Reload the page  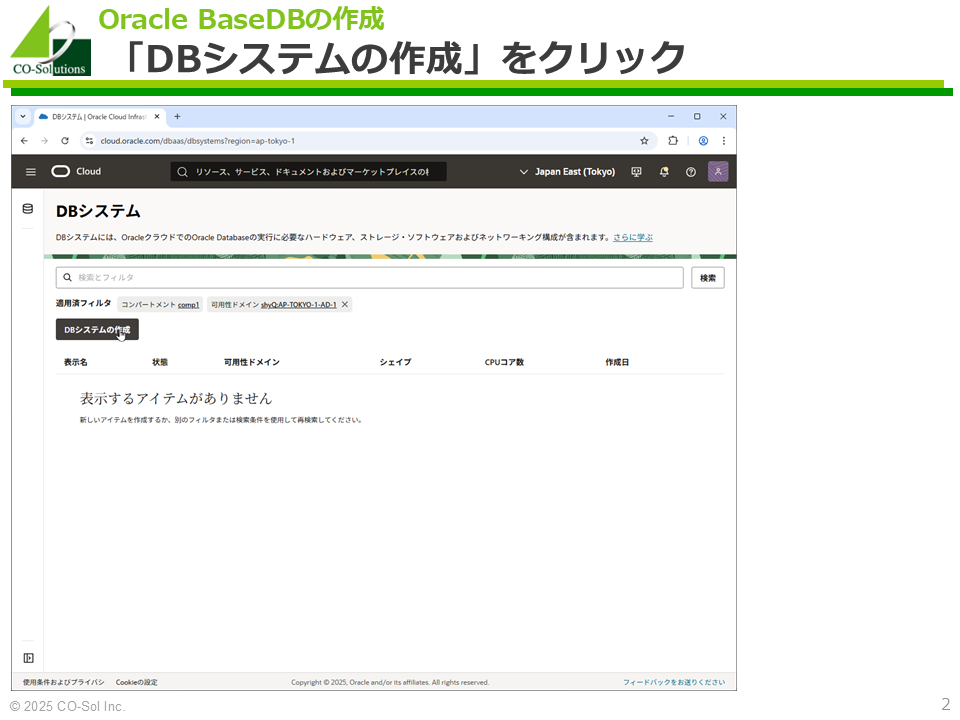65,141
